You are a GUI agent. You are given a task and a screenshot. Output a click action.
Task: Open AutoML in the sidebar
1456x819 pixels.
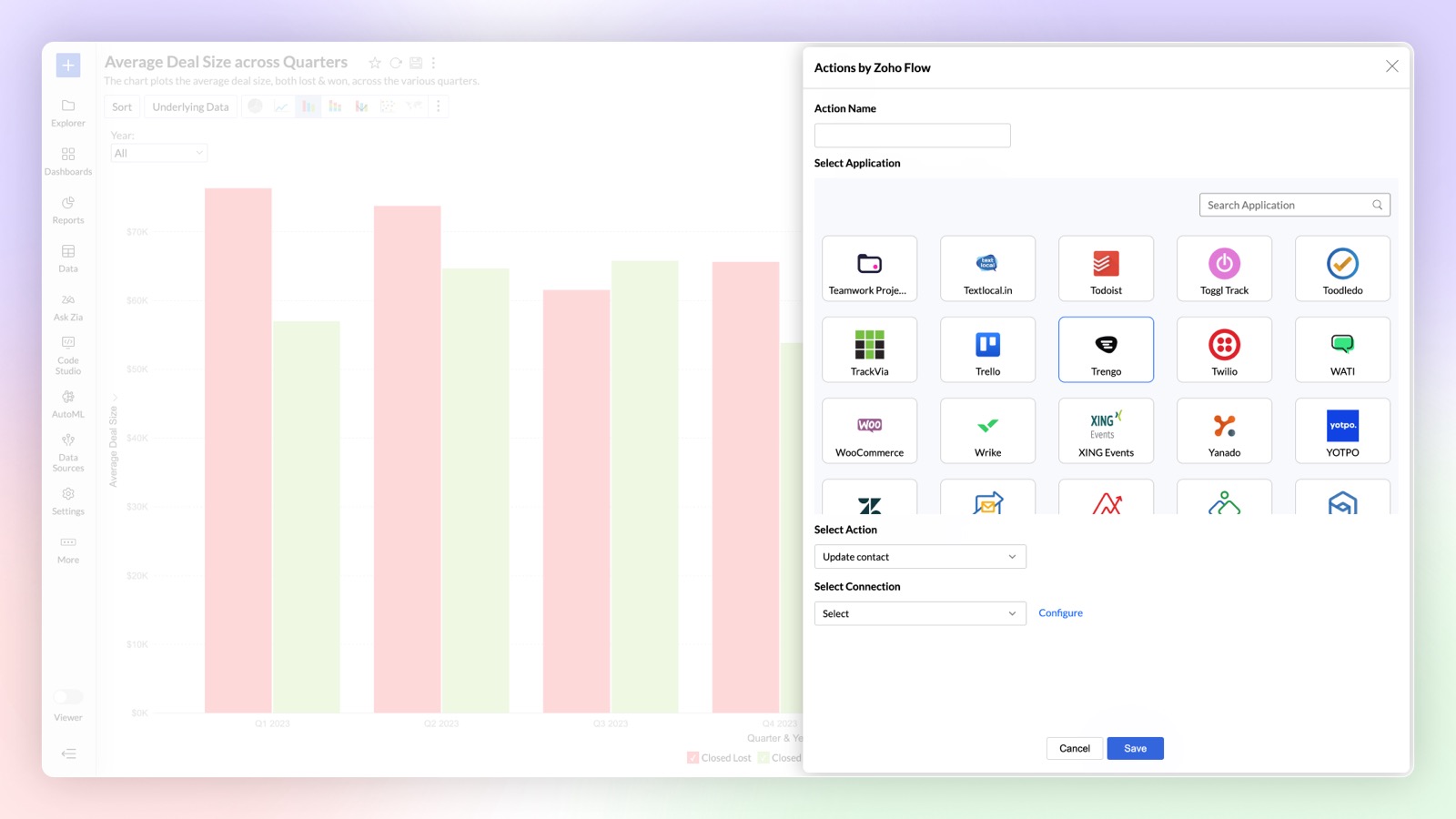click(68, 404)
